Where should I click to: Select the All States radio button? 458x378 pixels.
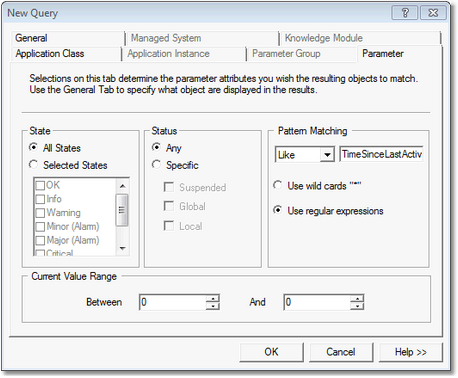(33, 147)
